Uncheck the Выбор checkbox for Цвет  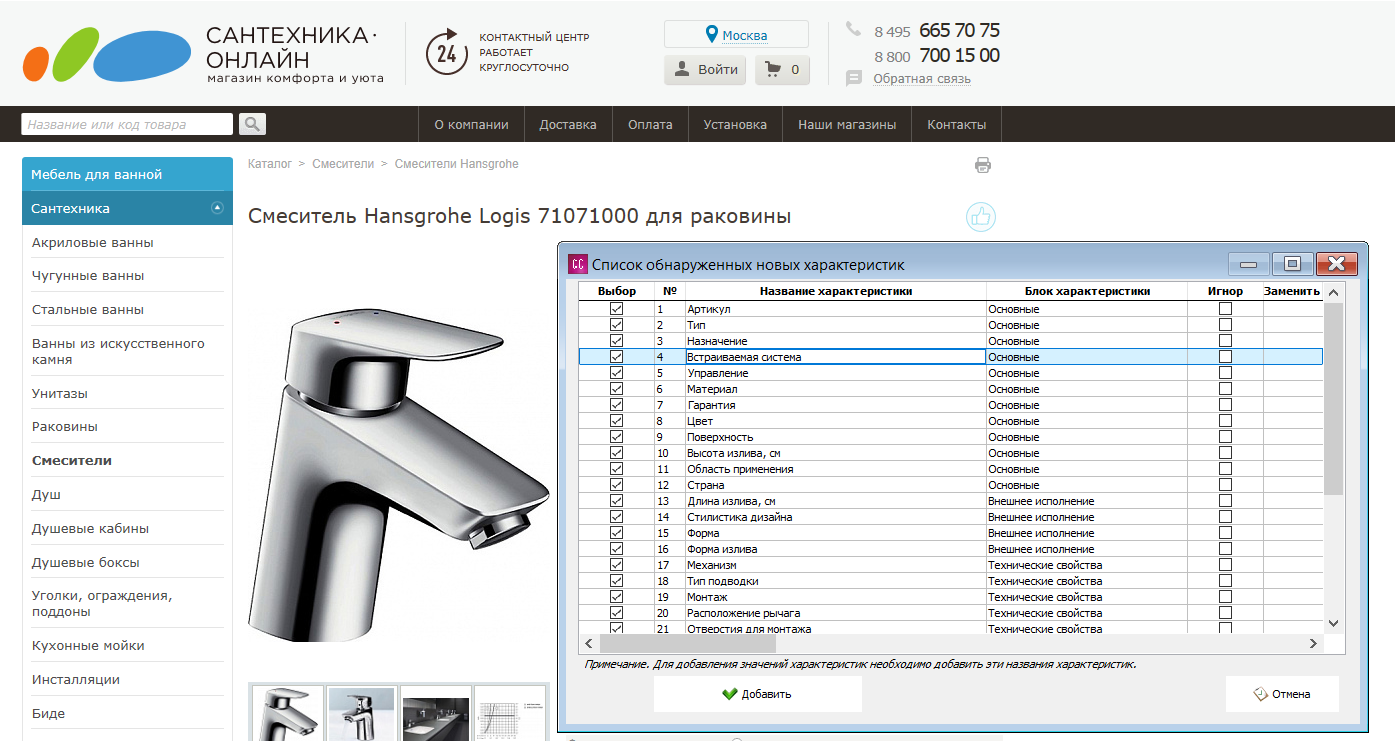[616, 421]
